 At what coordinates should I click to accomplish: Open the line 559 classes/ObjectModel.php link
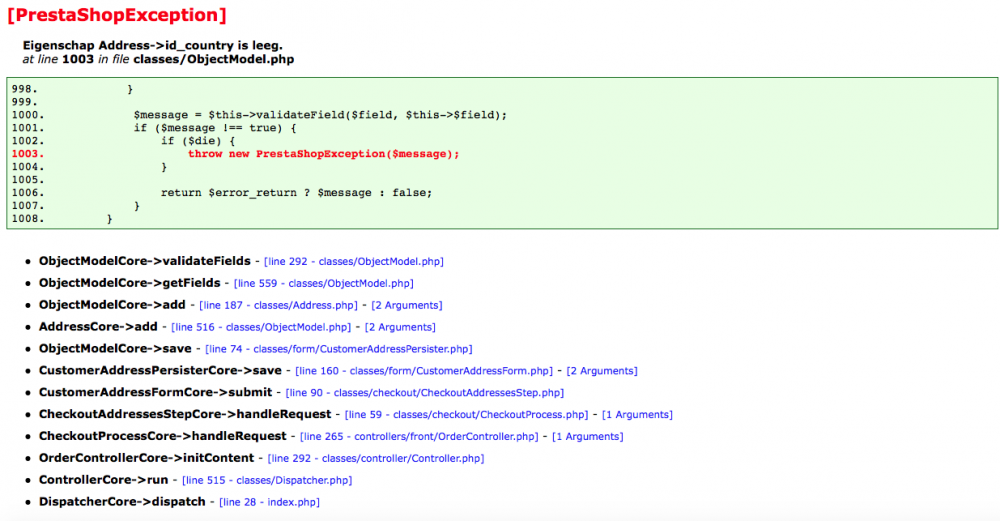coord(323,283)
